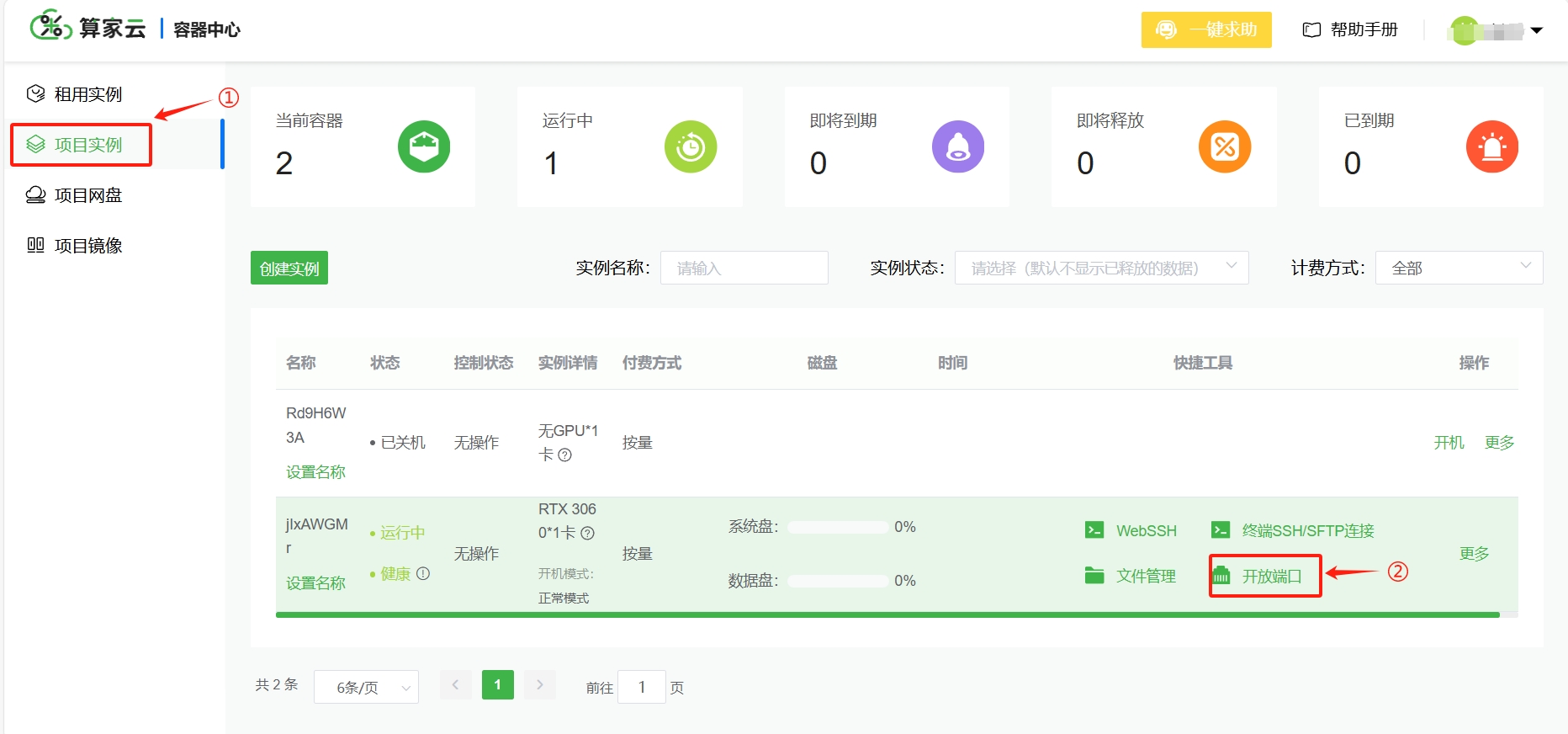Click the 快捷工具 column header
Viewport: 1568px width, 734px height.
(x=1203, y=363)
